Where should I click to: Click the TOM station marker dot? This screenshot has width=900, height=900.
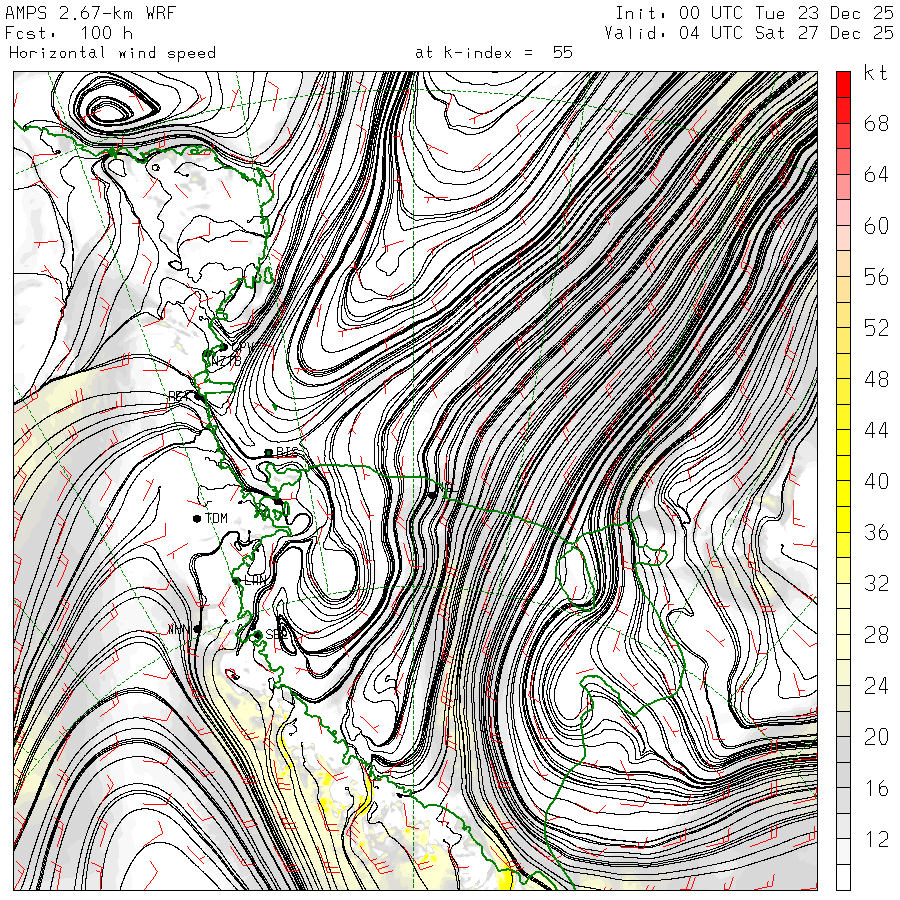(198, 518)
